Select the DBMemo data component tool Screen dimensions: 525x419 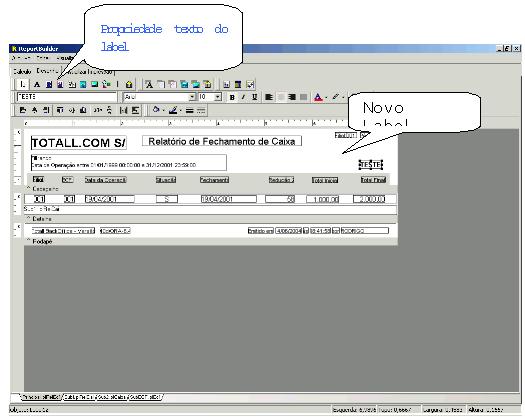click(161, 85)
